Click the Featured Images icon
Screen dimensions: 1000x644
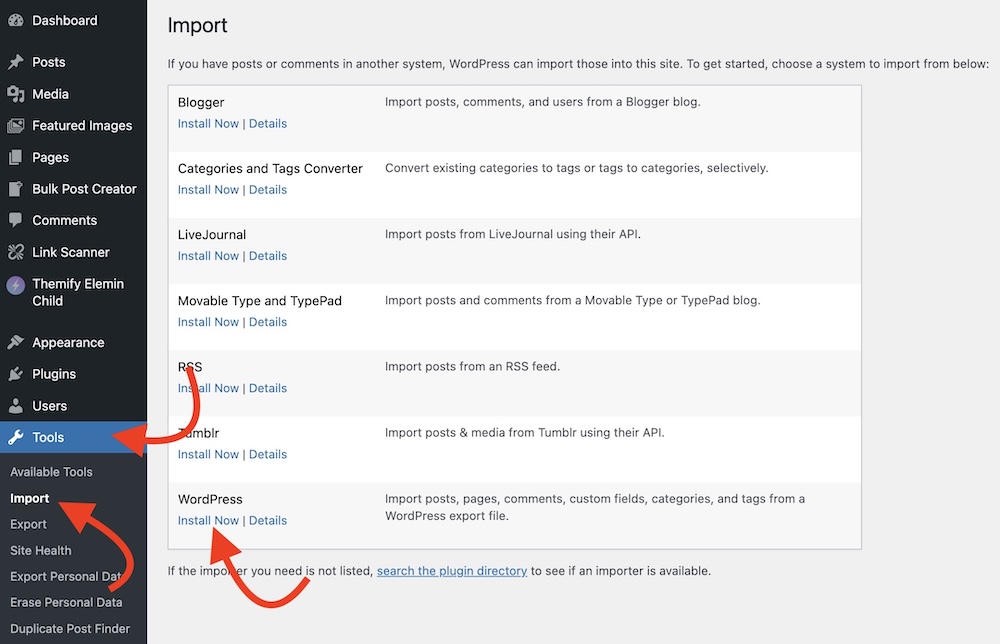(x=14, y=125)
